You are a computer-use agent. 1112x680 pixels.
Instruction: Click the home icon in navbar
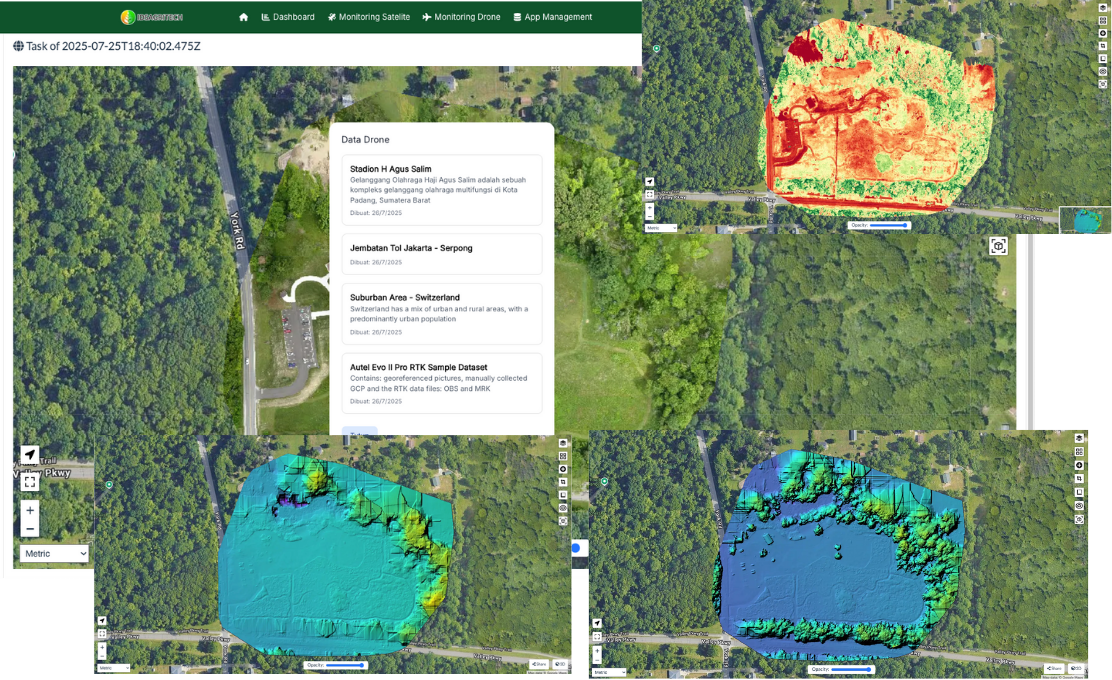tap(244, 17)
